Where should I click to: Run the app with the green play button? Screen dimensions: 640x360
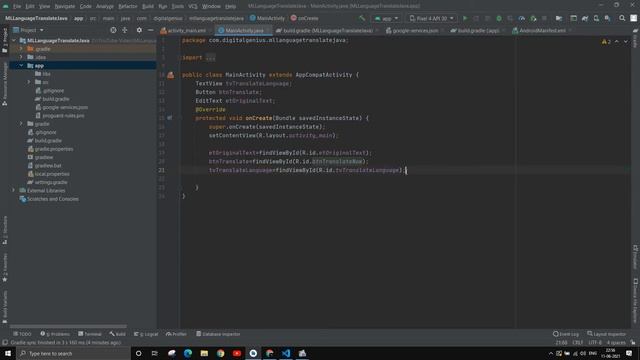(464, 18)
